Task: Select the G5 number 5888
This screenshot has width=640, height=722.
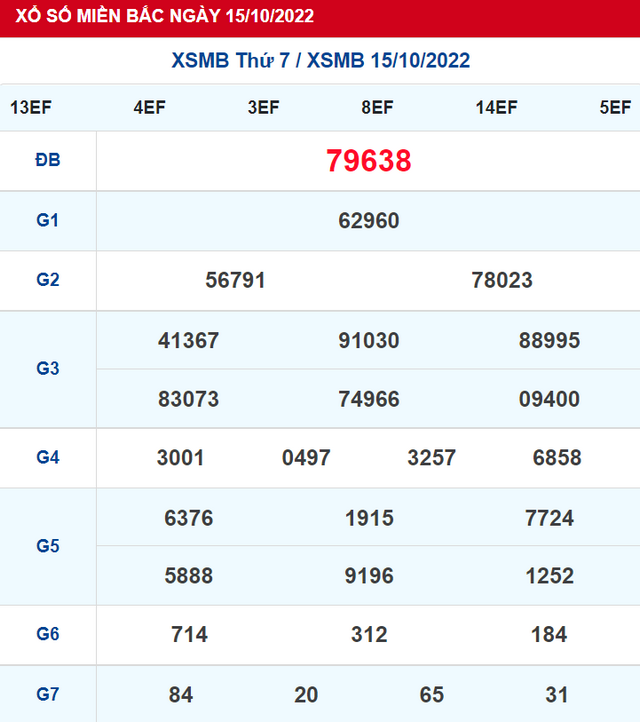Action: (188, 576)
